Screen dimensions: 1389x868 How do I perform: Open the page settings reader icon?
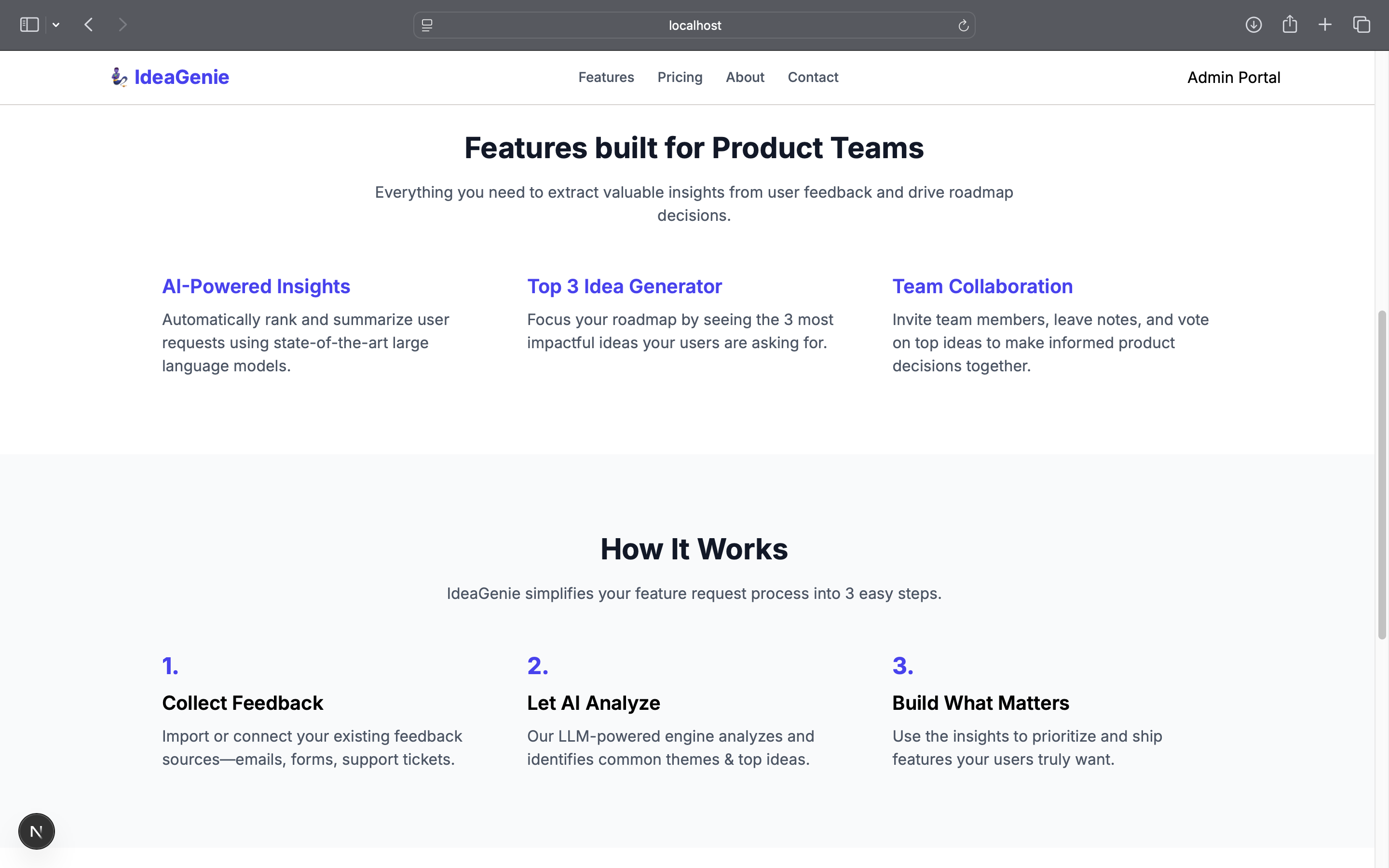coord(427,25)
